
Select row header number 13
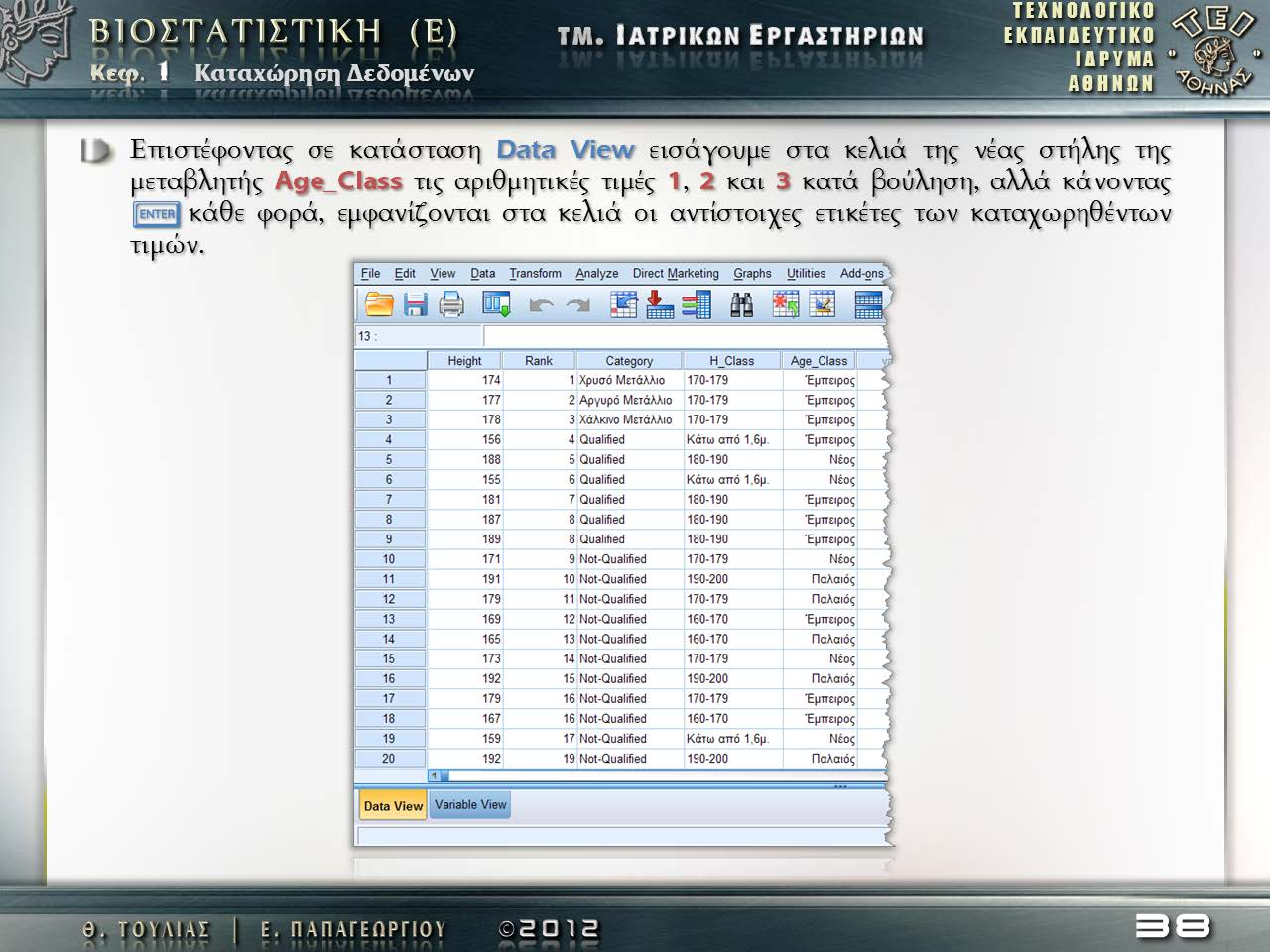click(390, 619)
